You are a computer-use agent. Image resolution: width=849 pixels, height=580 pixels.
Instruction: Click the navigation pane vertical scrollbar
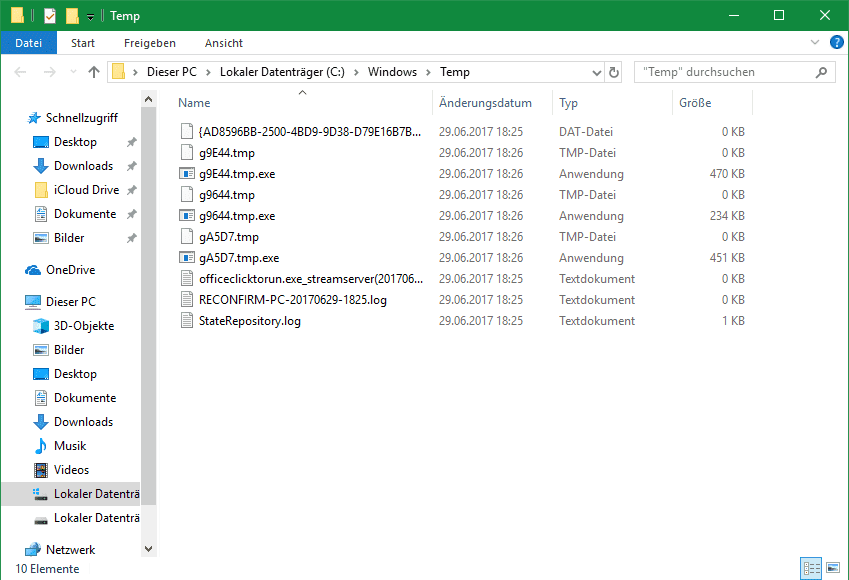(x=149, y=300)
